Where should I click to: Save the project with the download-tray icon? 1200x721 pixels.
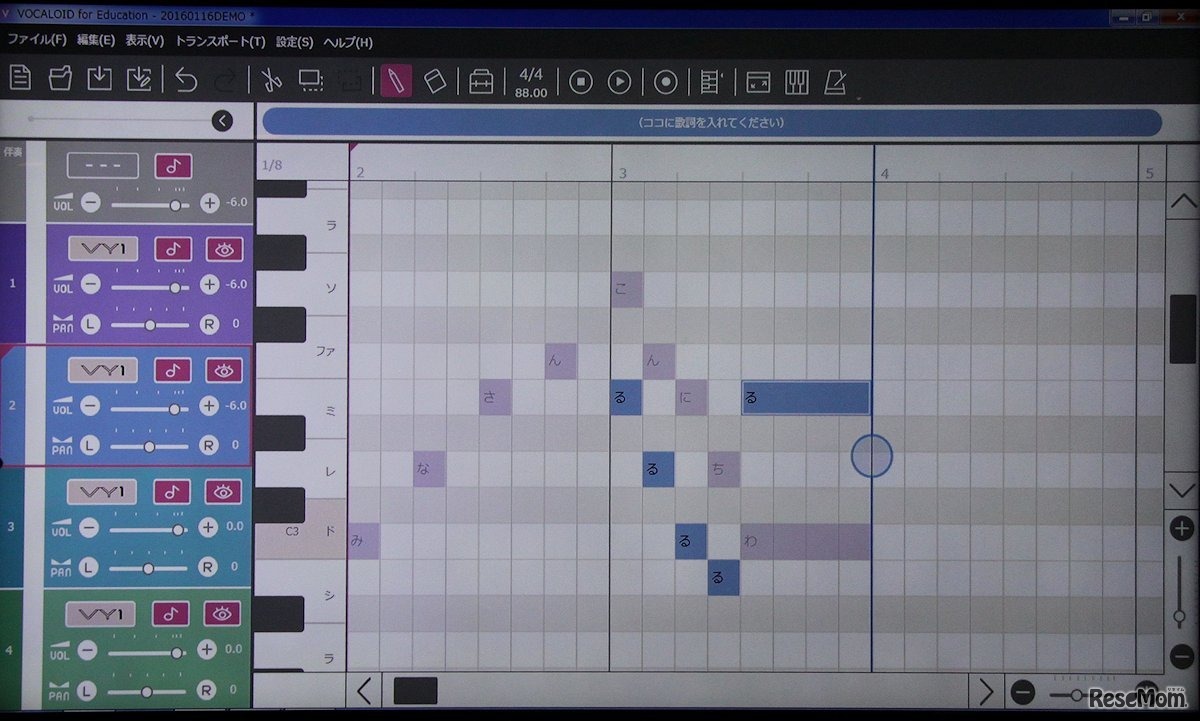click(x=99, y=79)
